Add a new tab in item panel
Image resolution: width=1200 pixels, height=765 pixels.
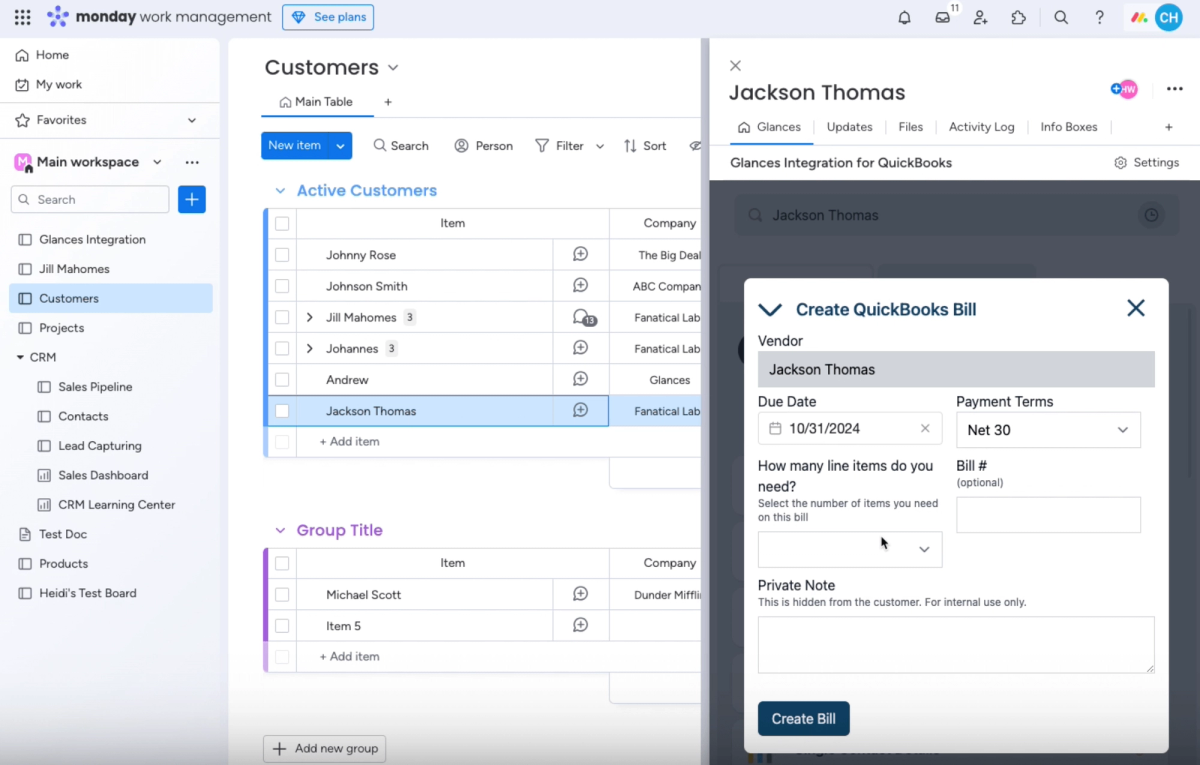[1168, 127]
